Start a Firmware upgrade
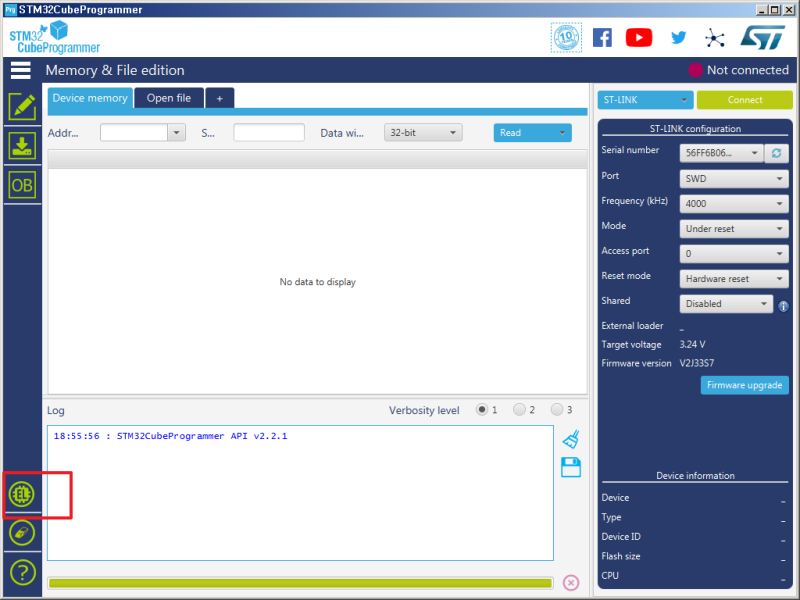The width and height of the screenshot is (800, 600). tap(744, 385)
